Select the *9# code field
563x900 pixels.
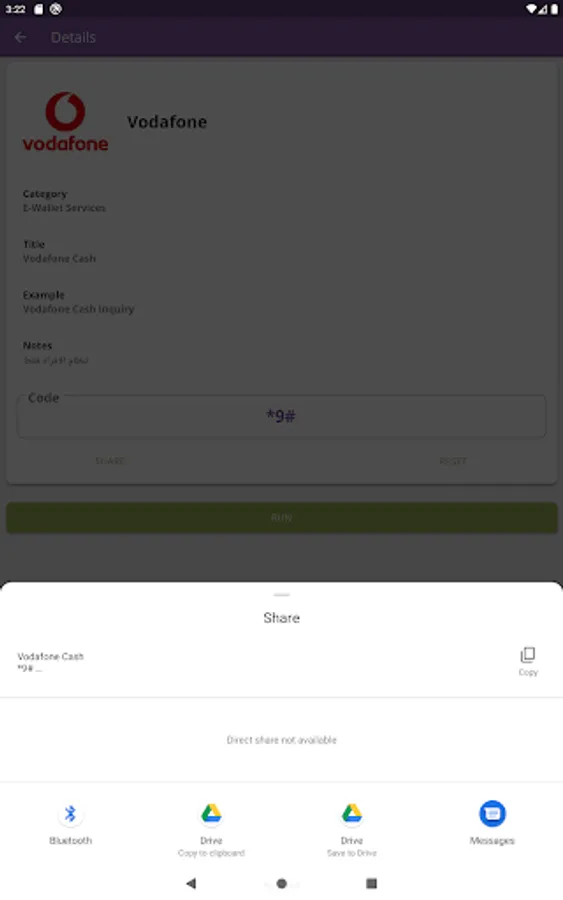tap(281, 416)
